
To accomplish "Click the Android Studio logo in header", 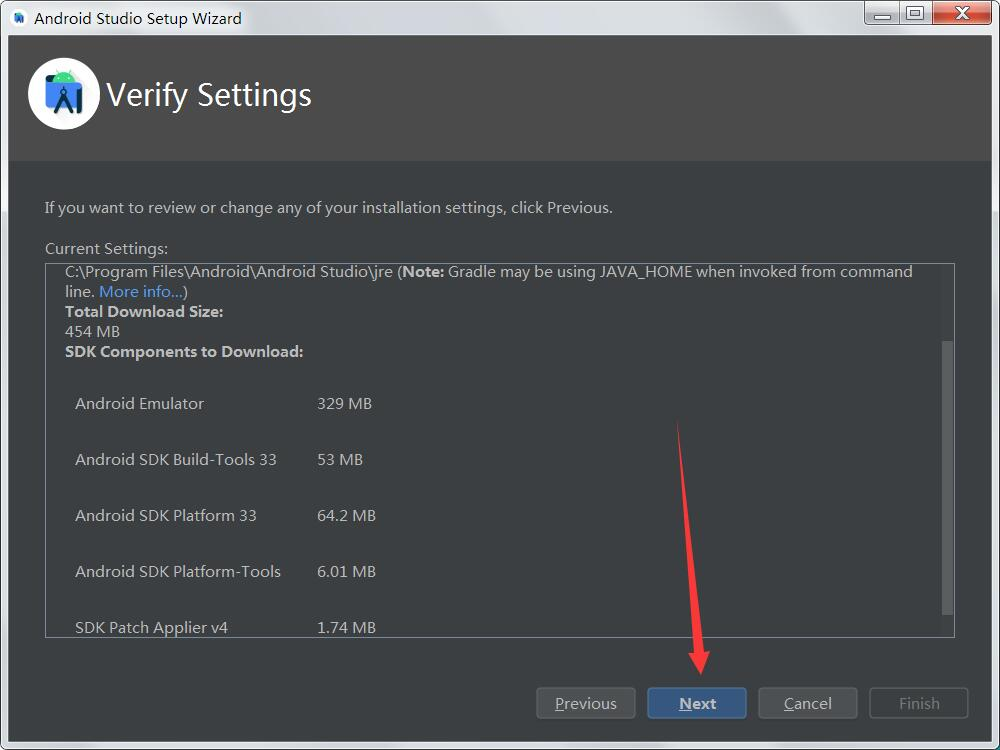I will pos(64,94).
